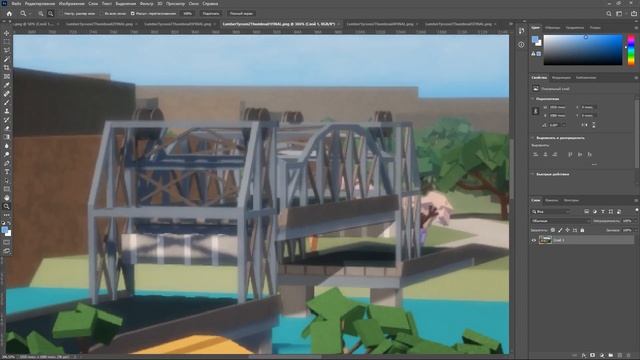This screenshot has height=360, width=640.
Task: Hide the Слой 1 layer eye icon
Action: coord(533,240)
